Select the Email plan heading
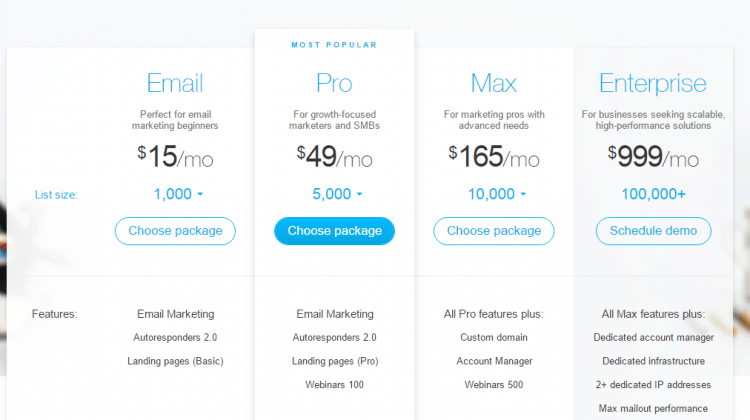750x420 pixels. [175, 83]
